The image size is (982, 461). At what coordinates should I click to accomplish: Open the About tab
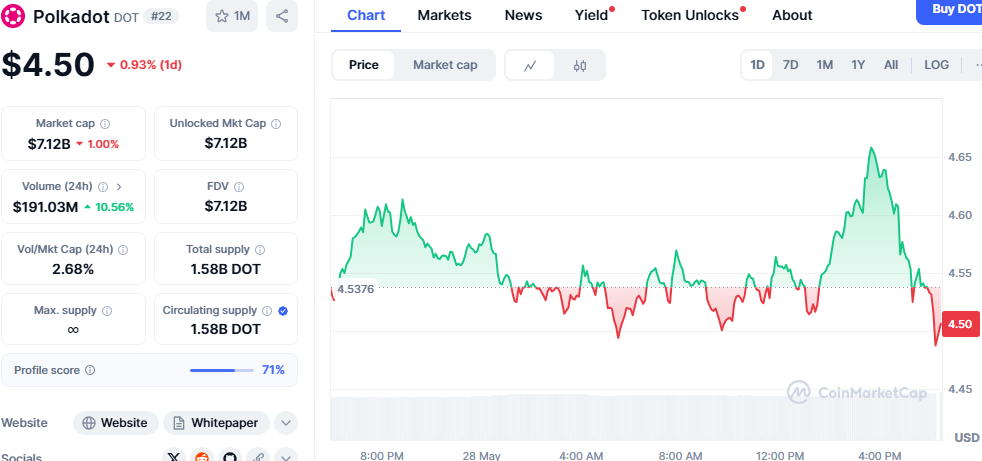point(792,15)
